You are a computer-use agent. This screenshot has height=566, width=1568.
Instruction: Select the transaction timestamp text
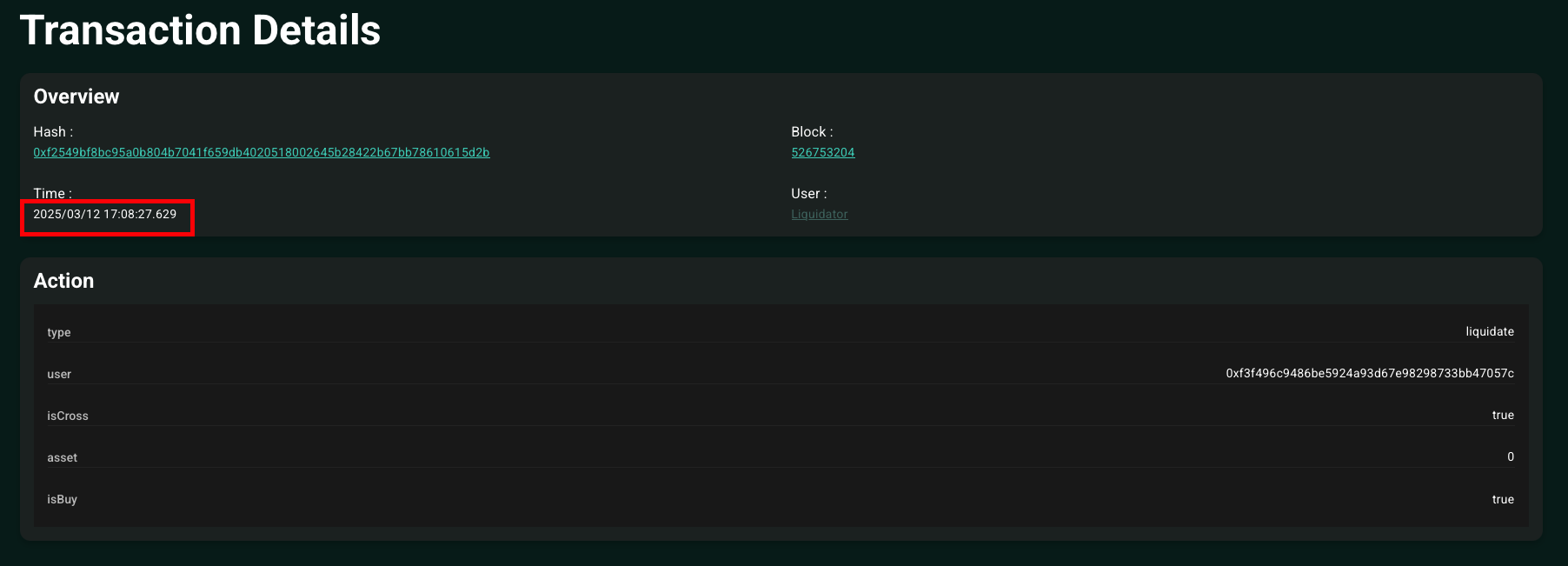(x=105, y=214)
